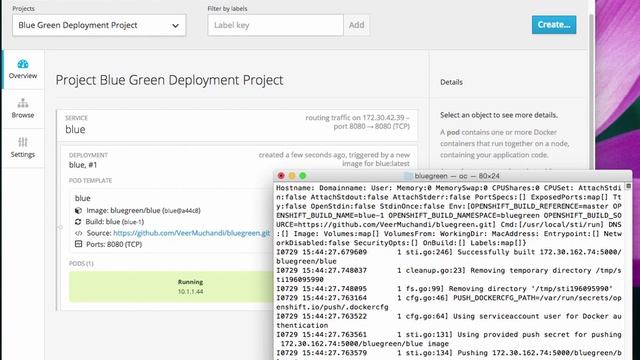Click the Label key input field
This screenshot has width=640, height=360.
point(276,25)
